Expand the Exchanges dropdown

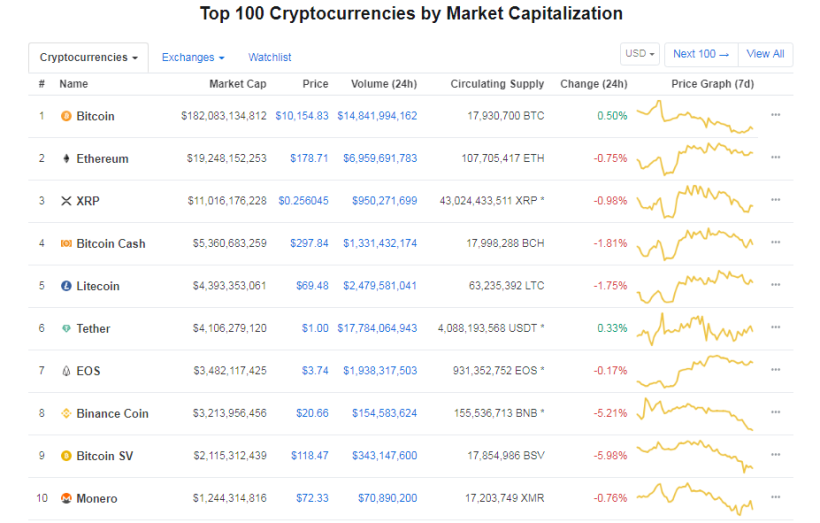193,57
